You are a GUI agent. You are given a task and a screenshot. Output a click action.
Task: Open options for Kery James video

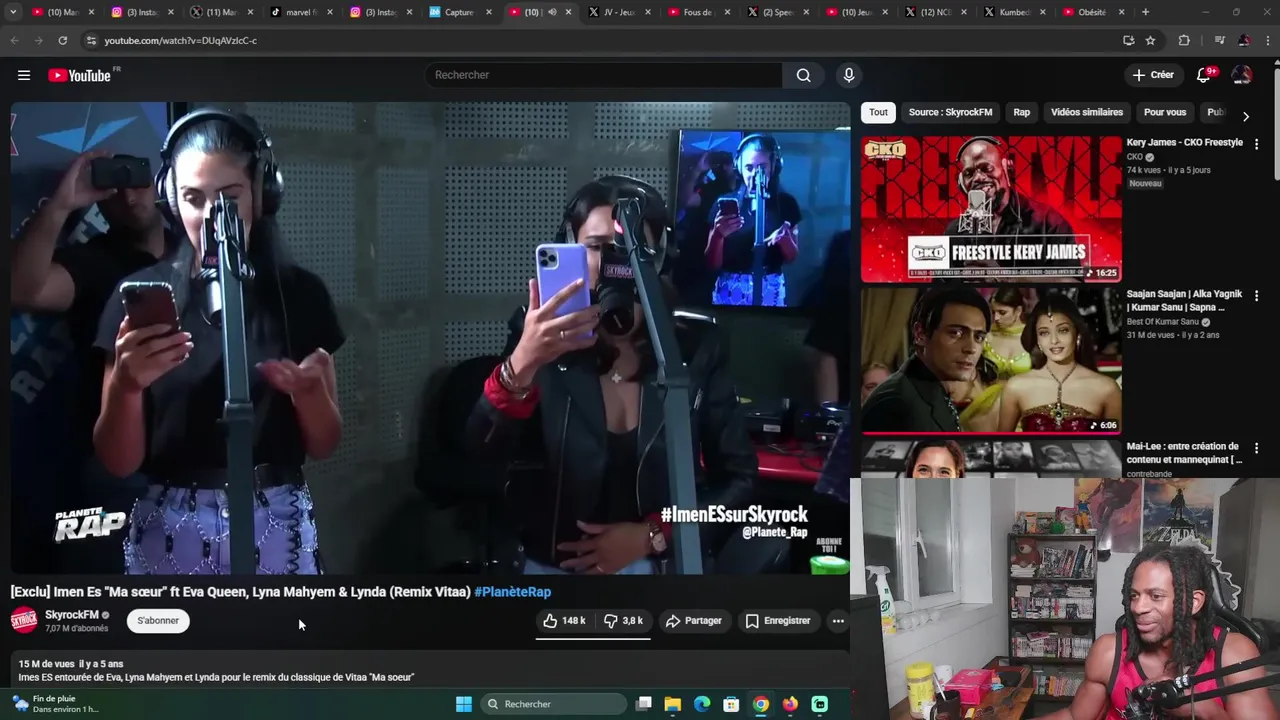[x=1256, y=144]
